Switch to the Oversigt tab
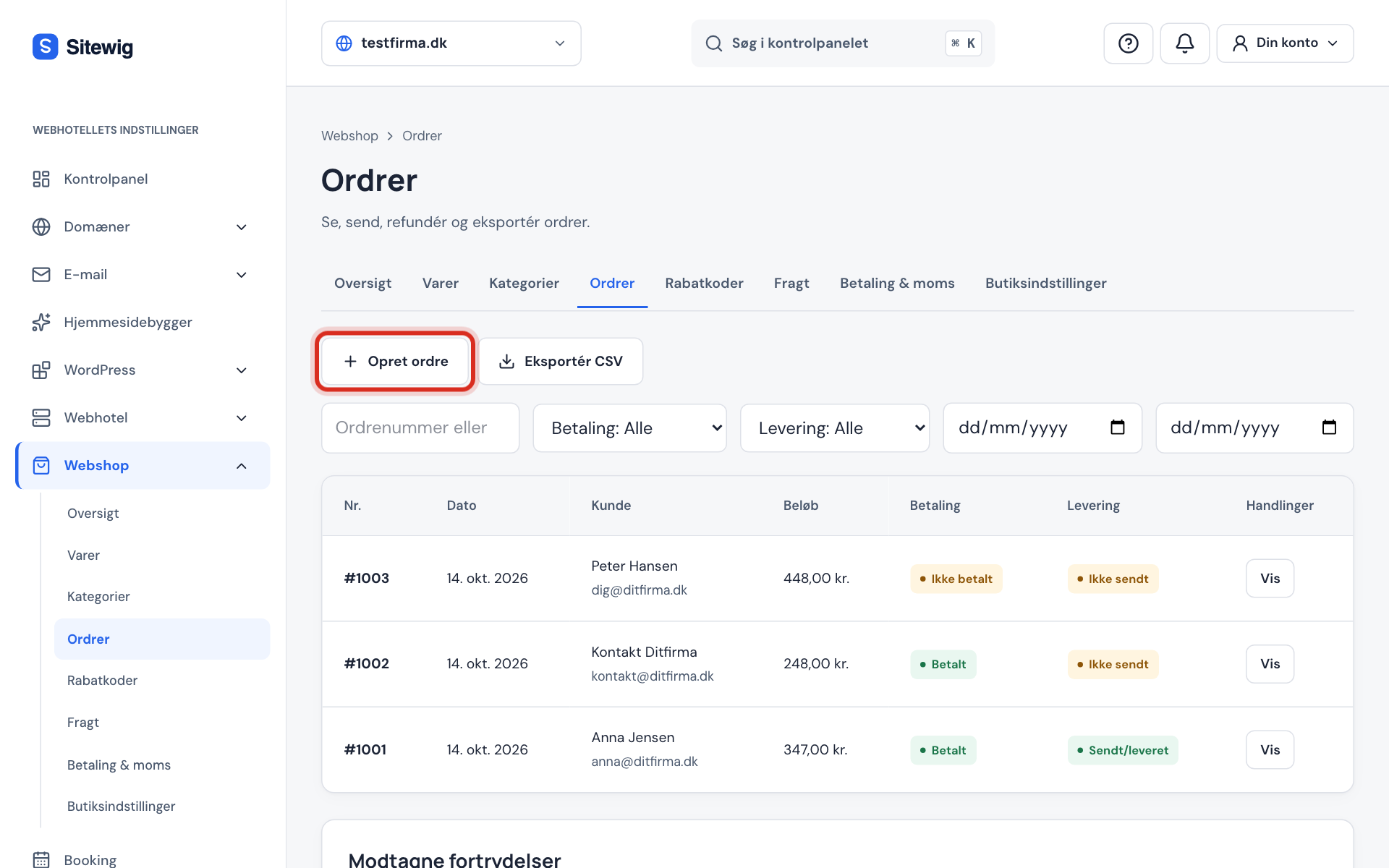The height and width of the screenshot is (868, 1389). (362, 284)
